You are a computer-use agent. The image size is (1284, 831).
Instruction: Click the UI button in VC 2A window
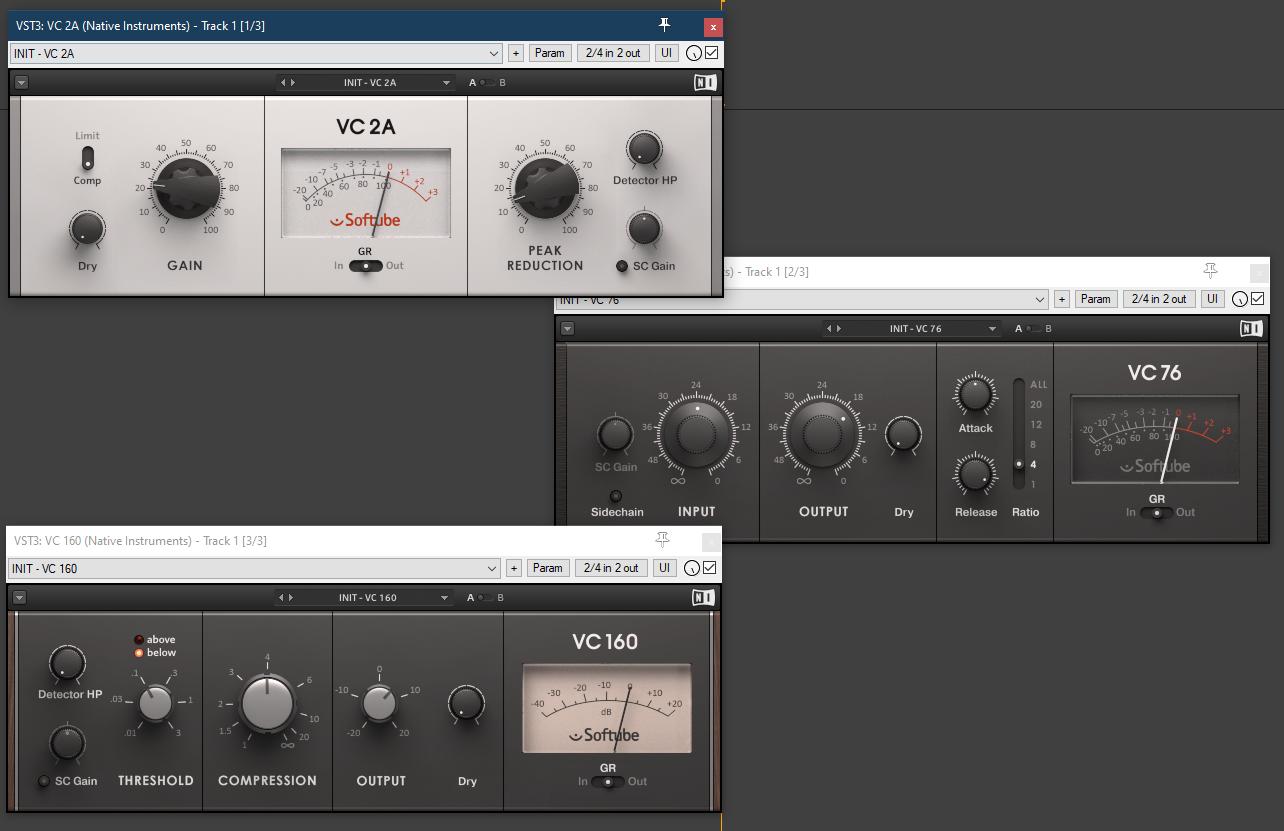[x=666, y=53]
